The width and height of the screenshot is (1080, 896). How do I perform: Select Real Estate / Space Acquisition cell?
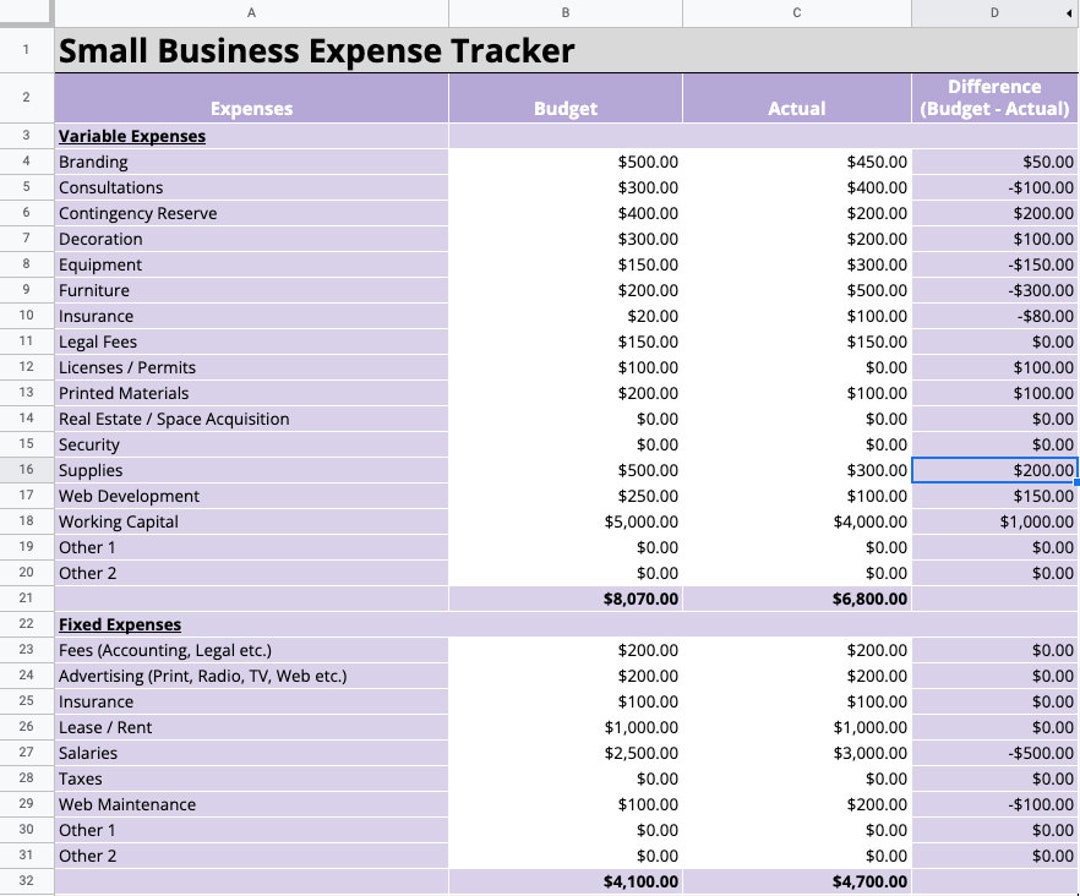tap(251, 419)
